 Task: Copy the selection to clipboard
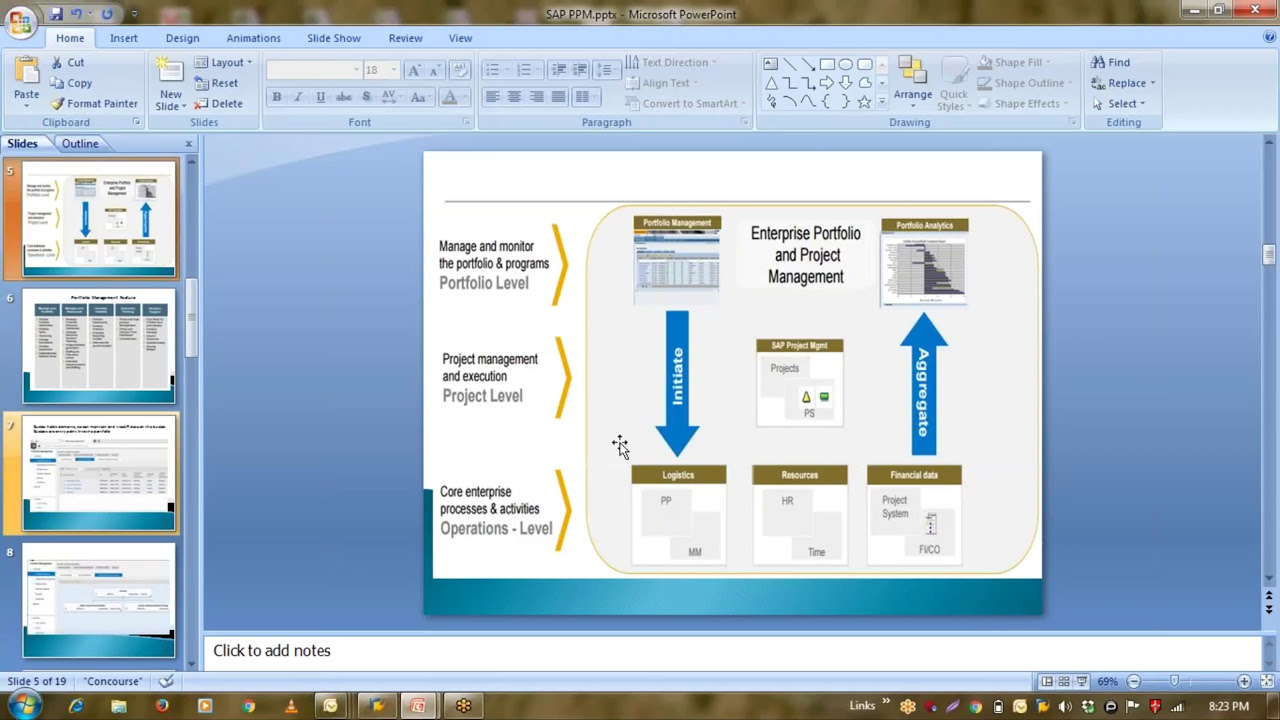tap(71, 83)
